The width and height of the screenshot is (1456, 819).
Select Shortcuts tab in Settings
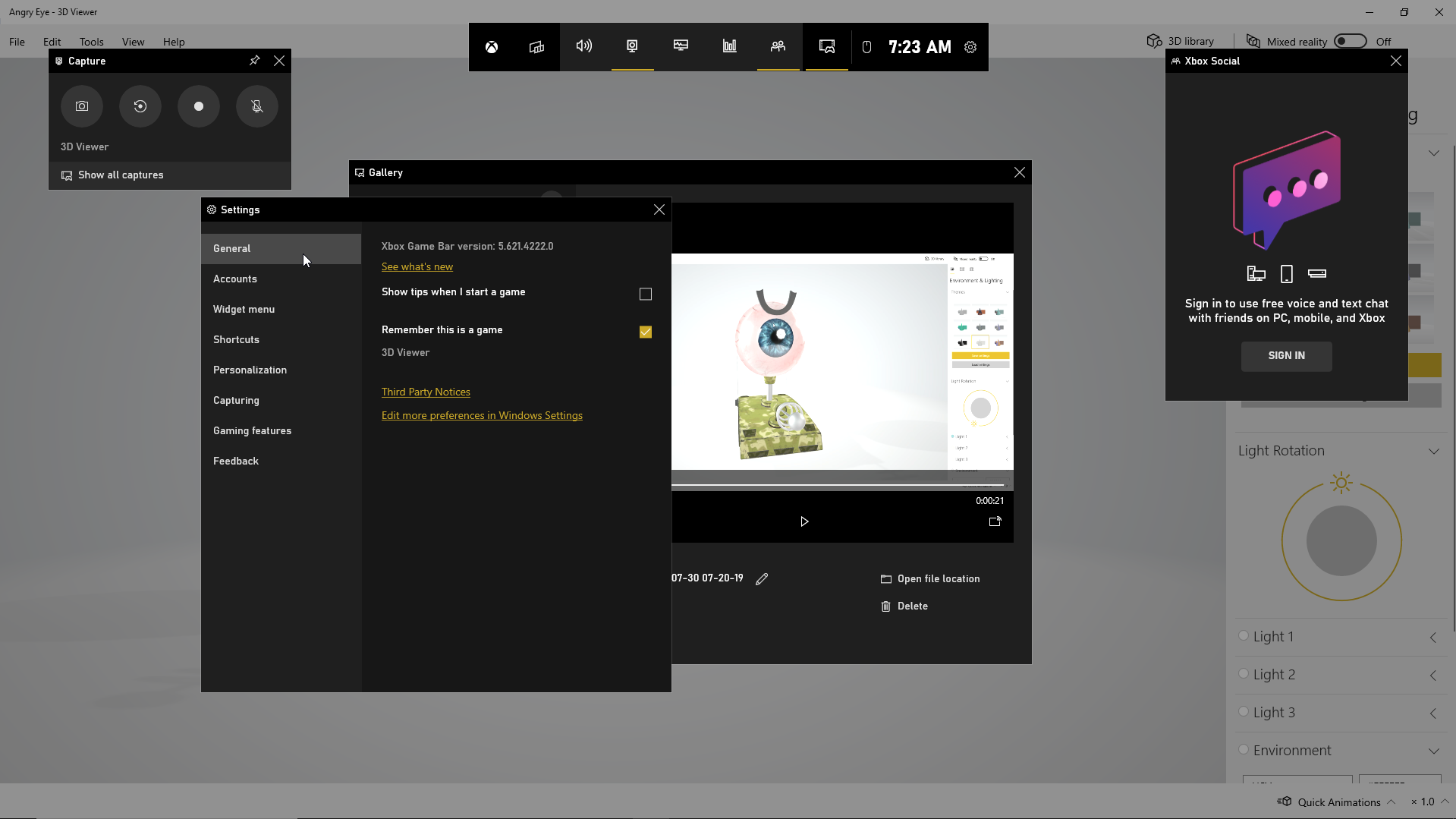click(x=281, y=340)
